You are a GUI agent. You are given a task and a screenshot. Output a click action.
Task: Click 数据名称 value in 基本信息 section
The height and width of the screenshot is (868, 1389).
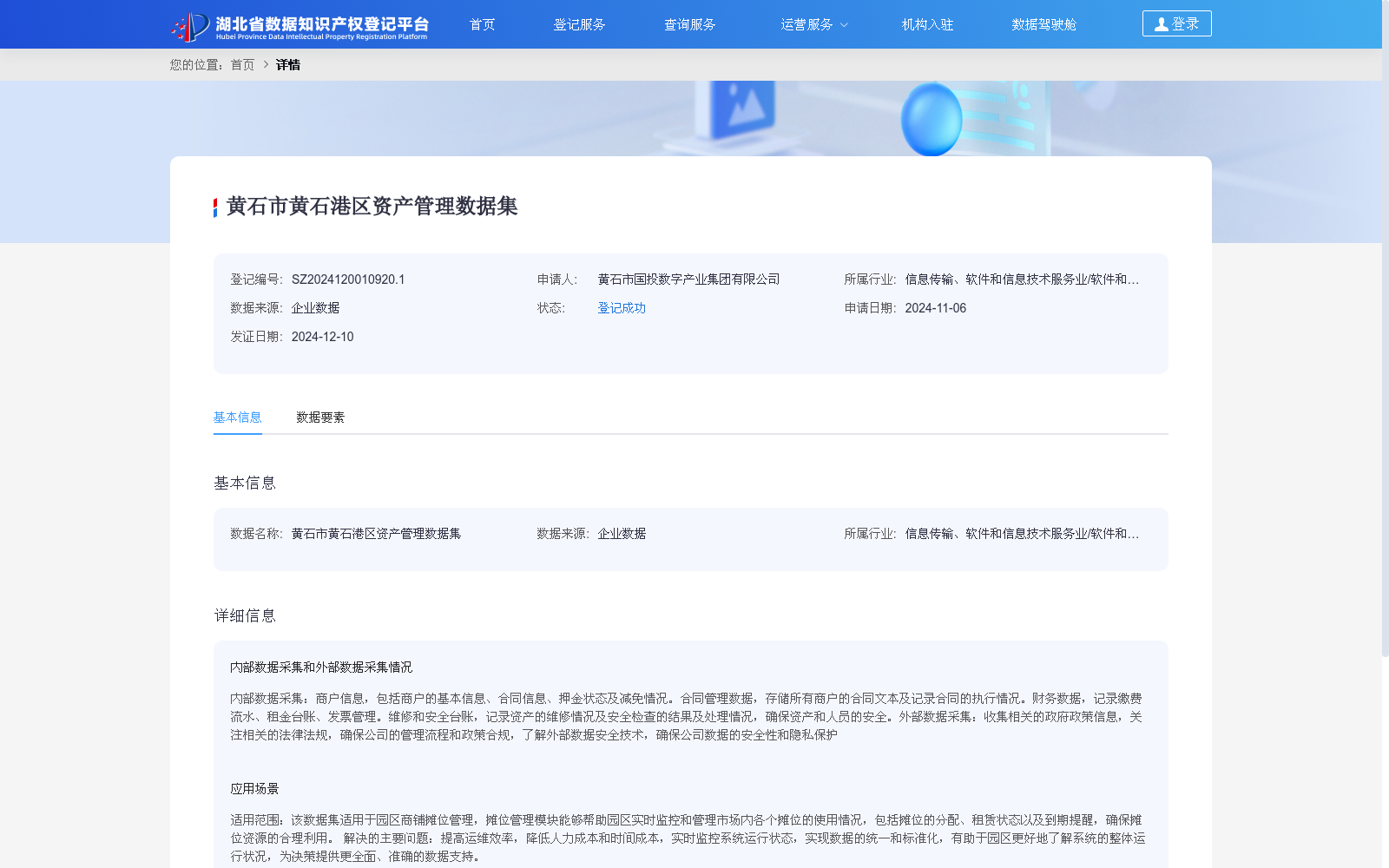coord(376,534)
